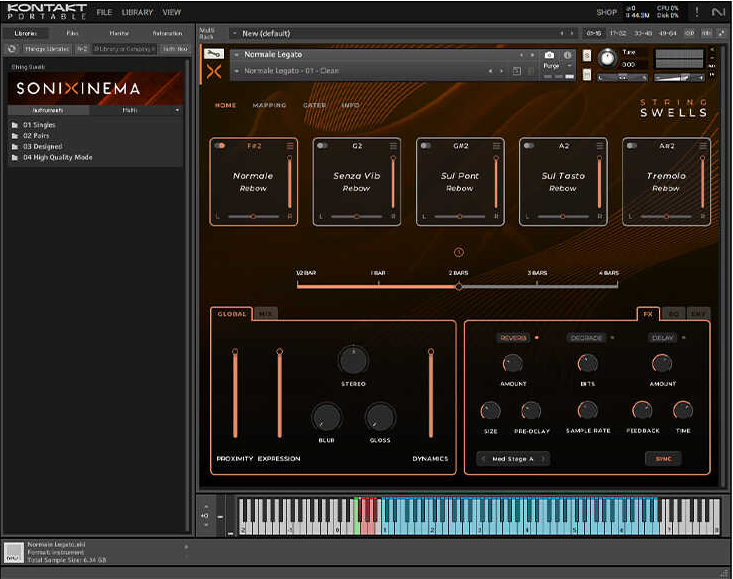Click the next instrument arrow beside Normale Legato

[x=532, y=55]
